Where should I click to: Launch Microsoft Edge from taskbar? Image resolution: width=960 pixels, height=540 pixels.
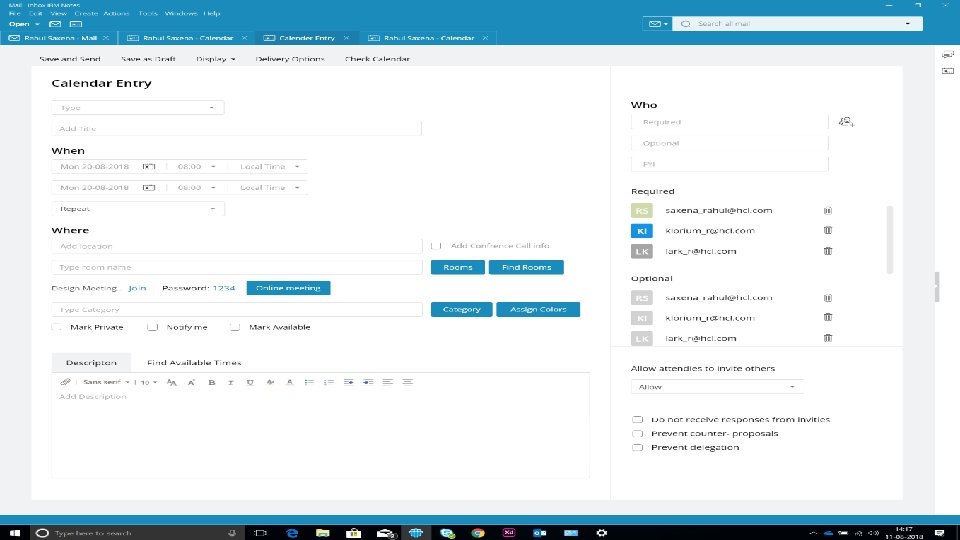[x=292, y=533]
